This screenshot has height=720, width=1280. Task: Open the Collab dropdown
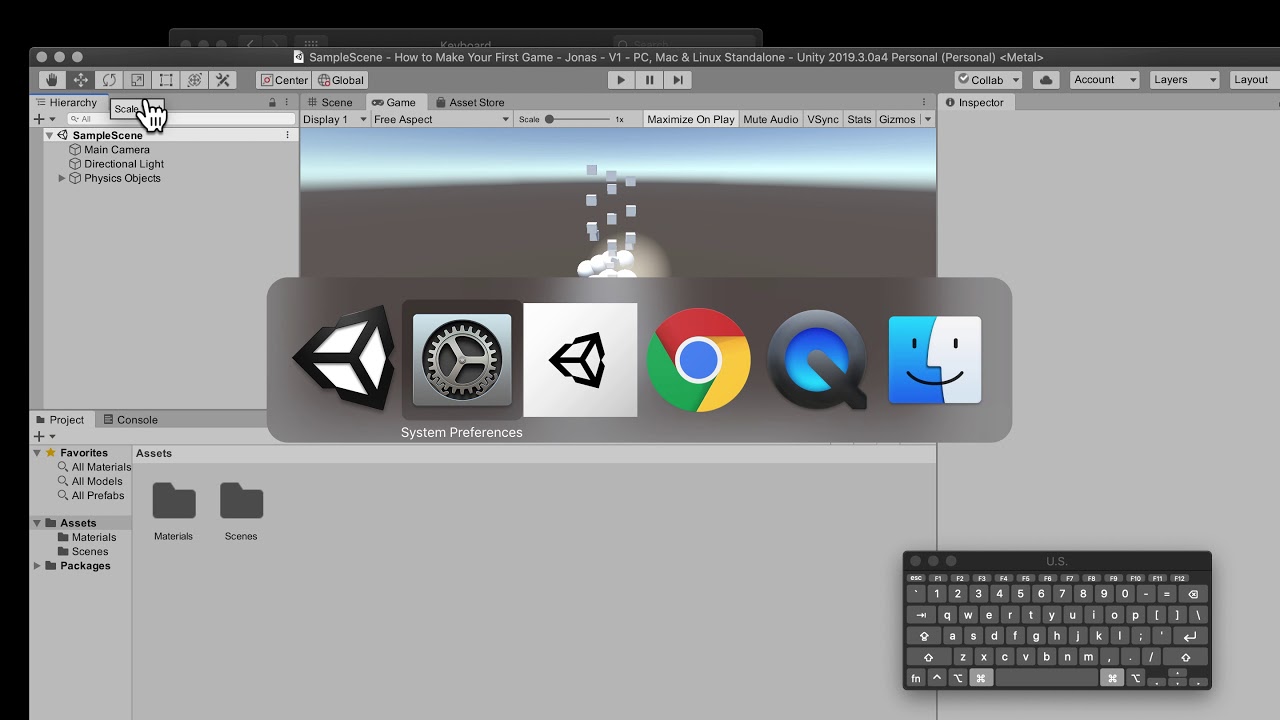[x=988, y=80]
